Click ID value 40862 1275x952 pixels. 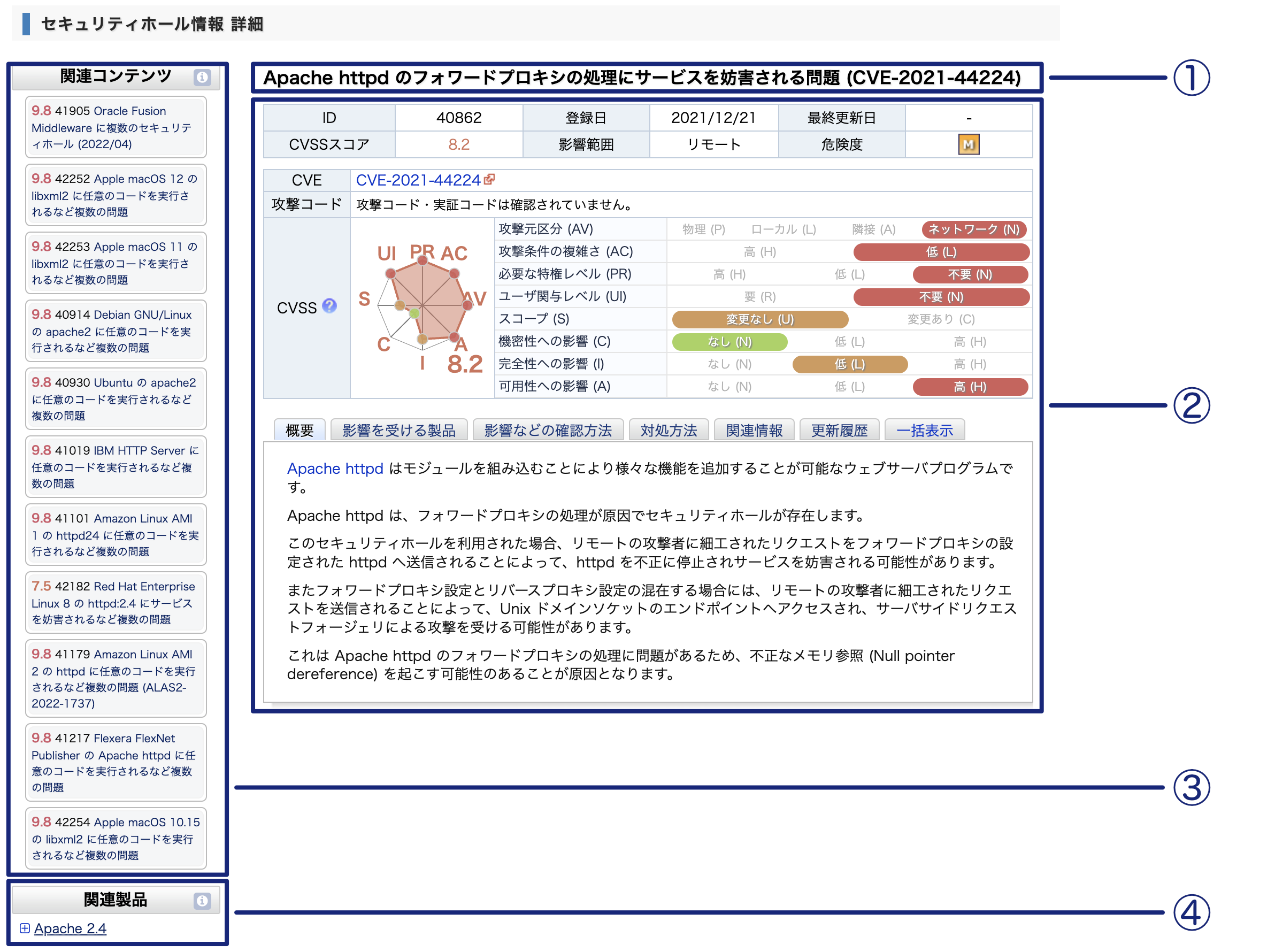coord(459,118)
